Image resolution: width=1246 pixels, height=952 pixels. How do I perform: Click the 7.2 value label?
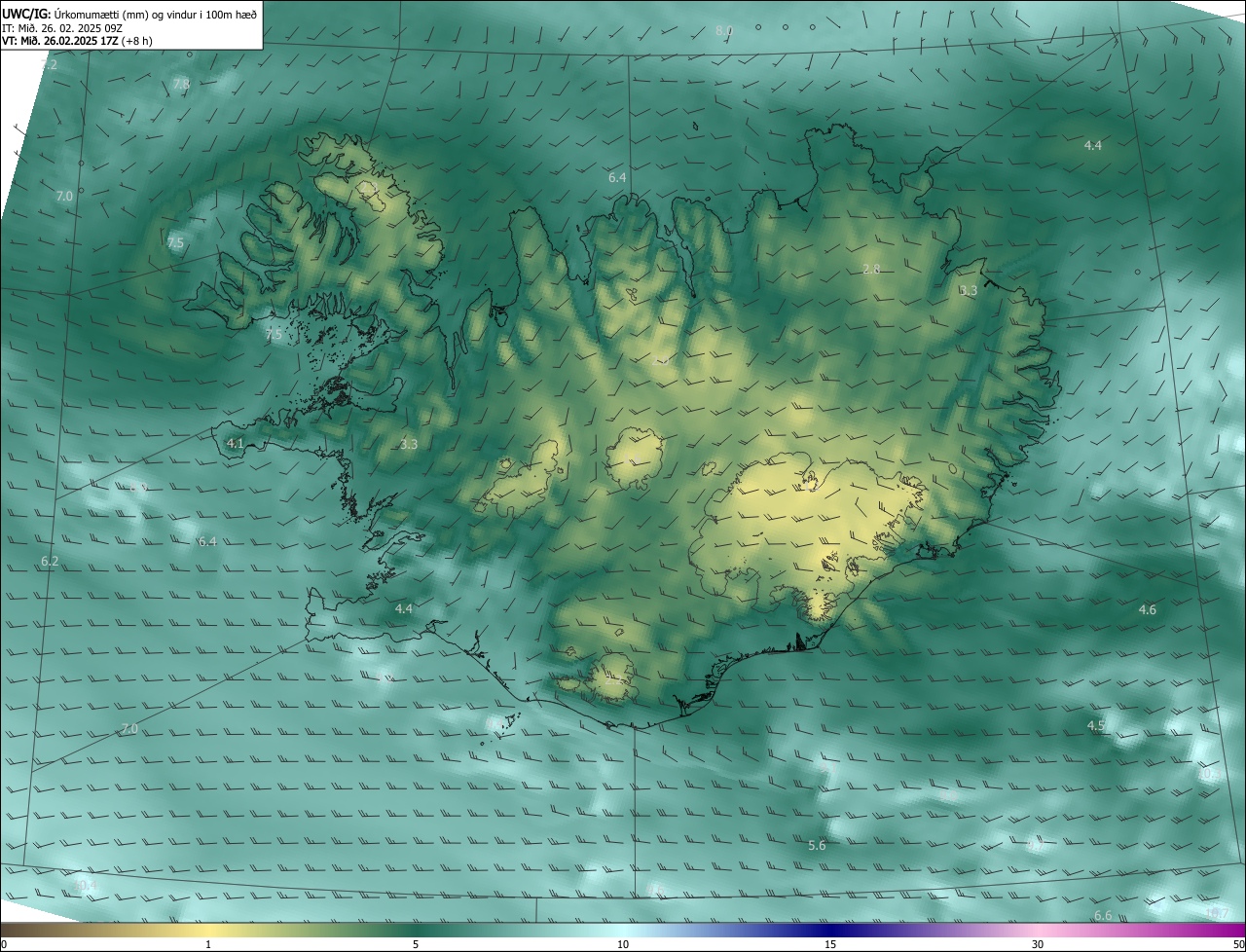pyautogui.click(x=50, y=64)
